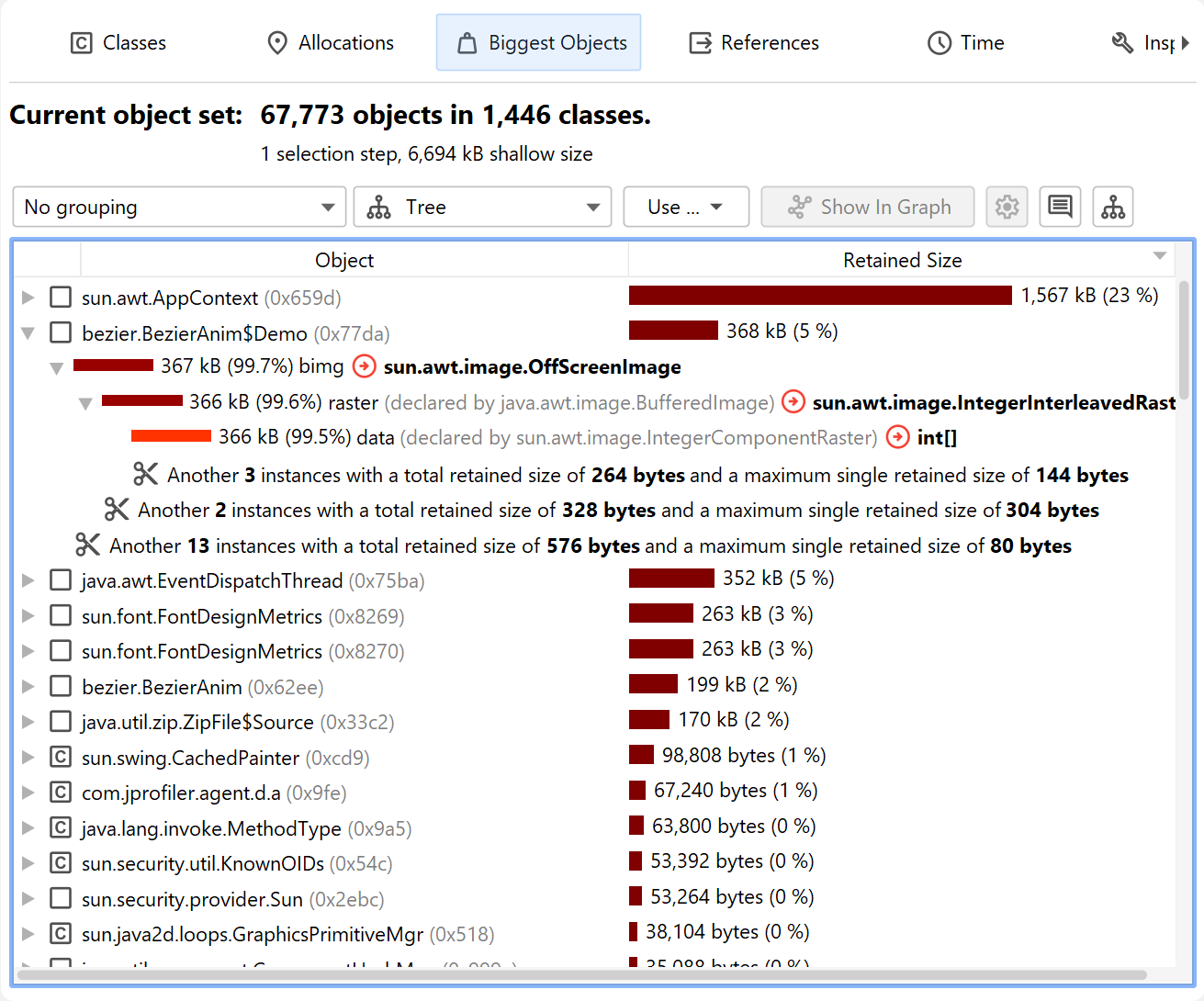Sort by Retained Size column header
Image resolution: width=1204 pixels, height=1001 pixels.
pos(902,261)
